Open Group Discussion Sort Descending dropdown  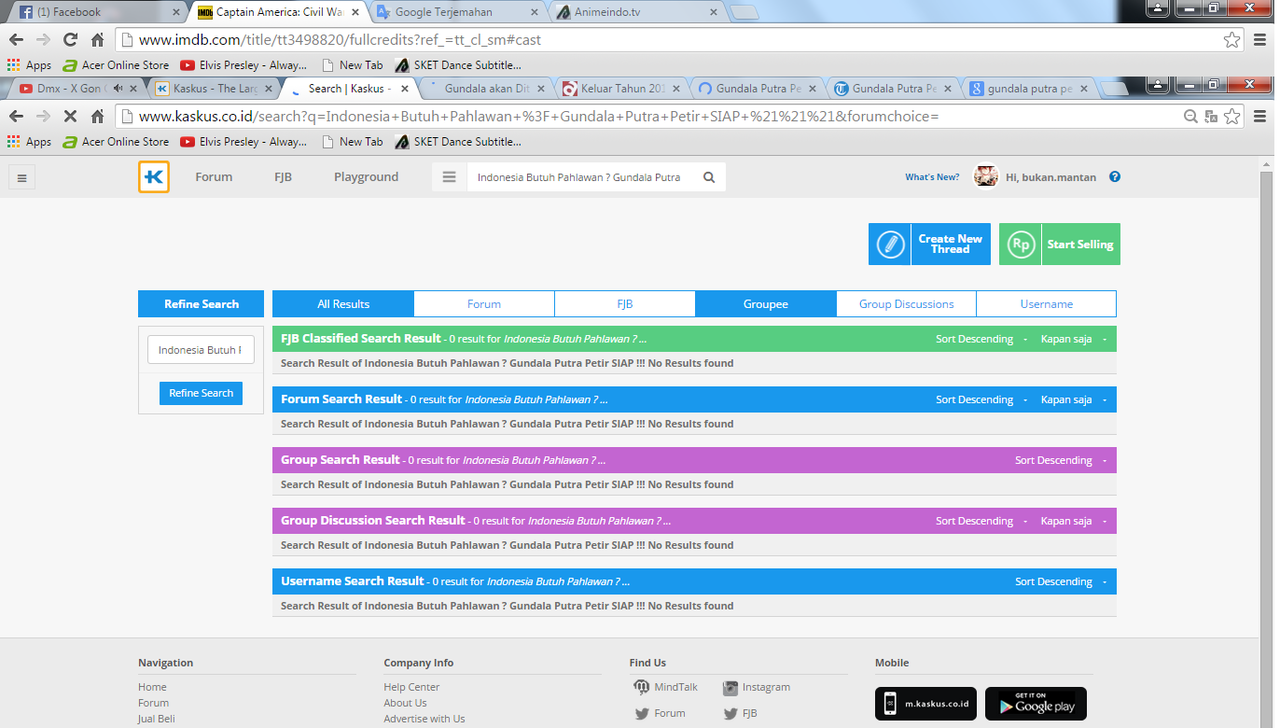point(979,521)
